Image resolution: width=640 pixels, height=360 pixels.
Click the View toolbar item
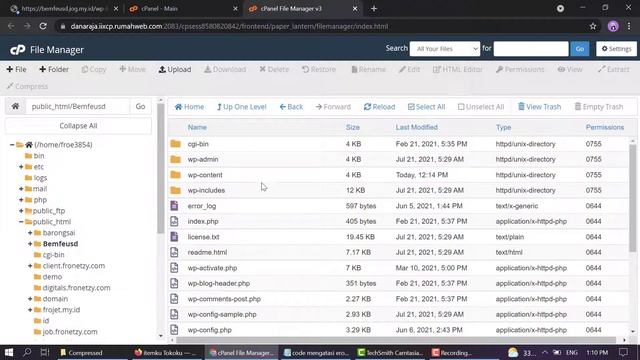570,69
